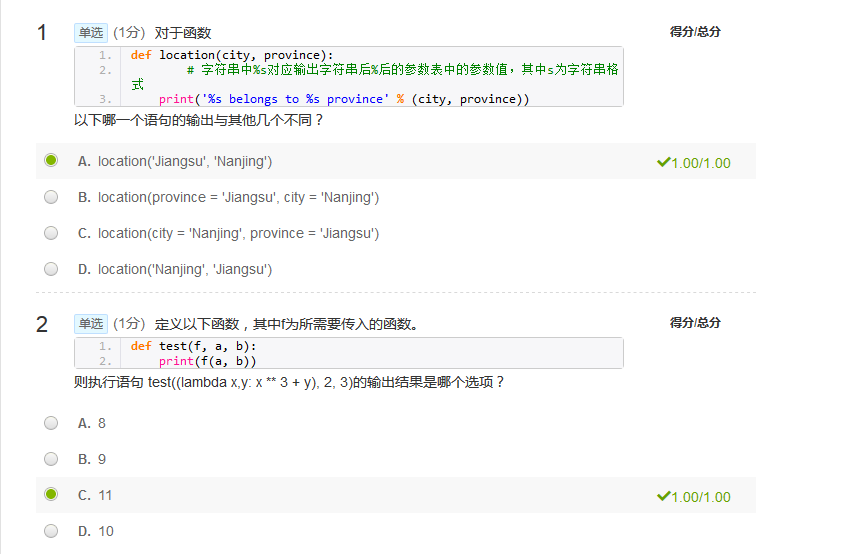
Task: Click the green checkmark score icon for question 2
Action: (x=663, y=496)
